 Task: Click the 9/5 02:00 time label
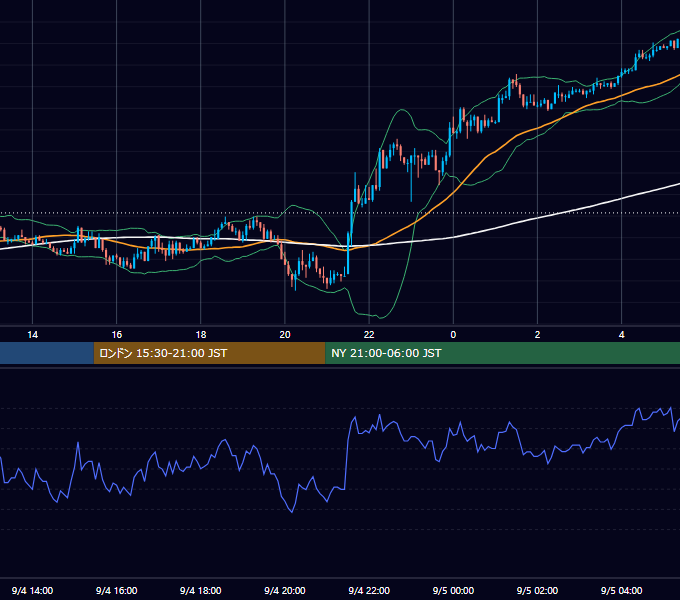tap(537, 590)
